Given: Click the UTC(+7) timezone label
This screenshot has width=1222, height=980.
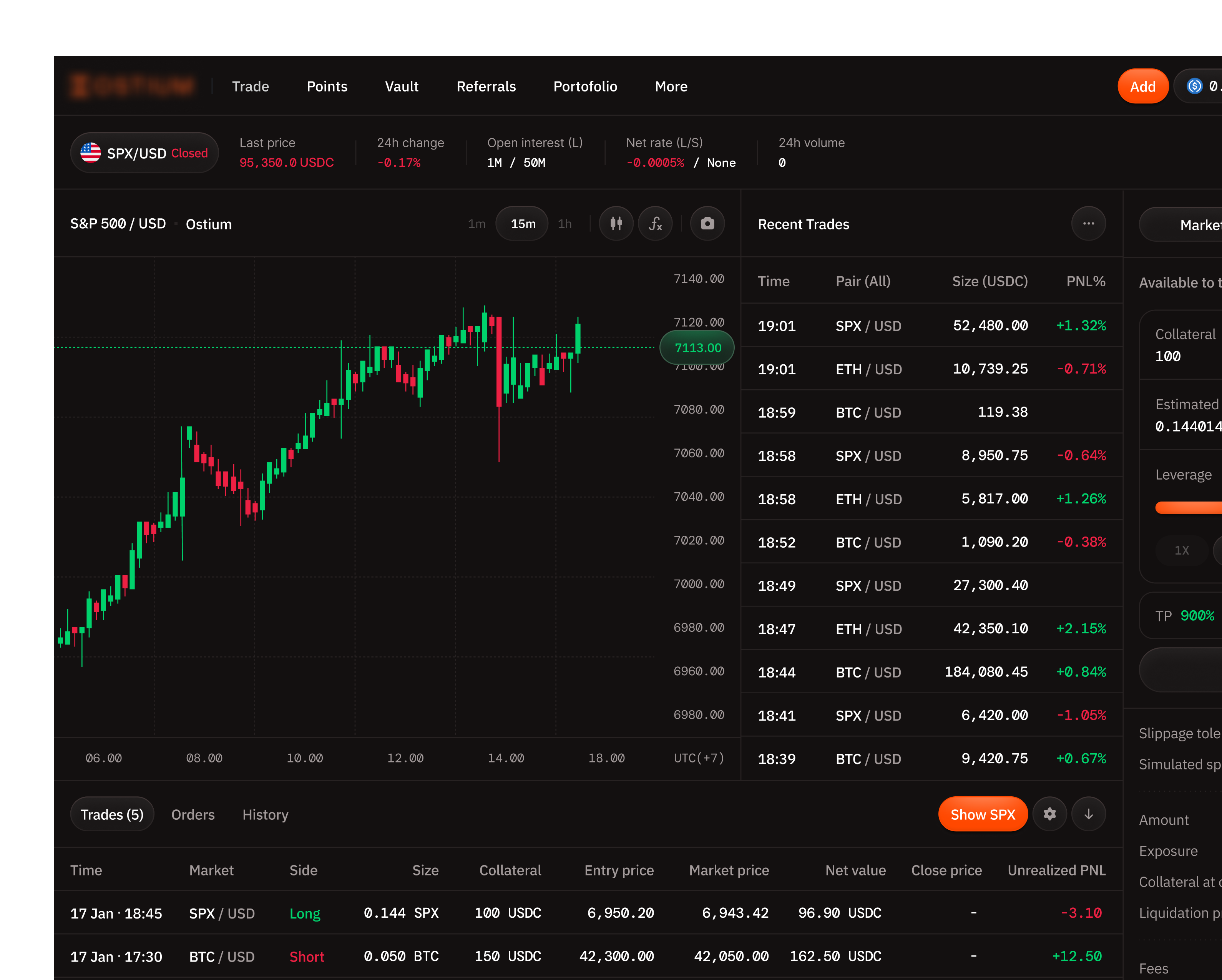Looking at the screenshot, I should (x=698, y=758).
